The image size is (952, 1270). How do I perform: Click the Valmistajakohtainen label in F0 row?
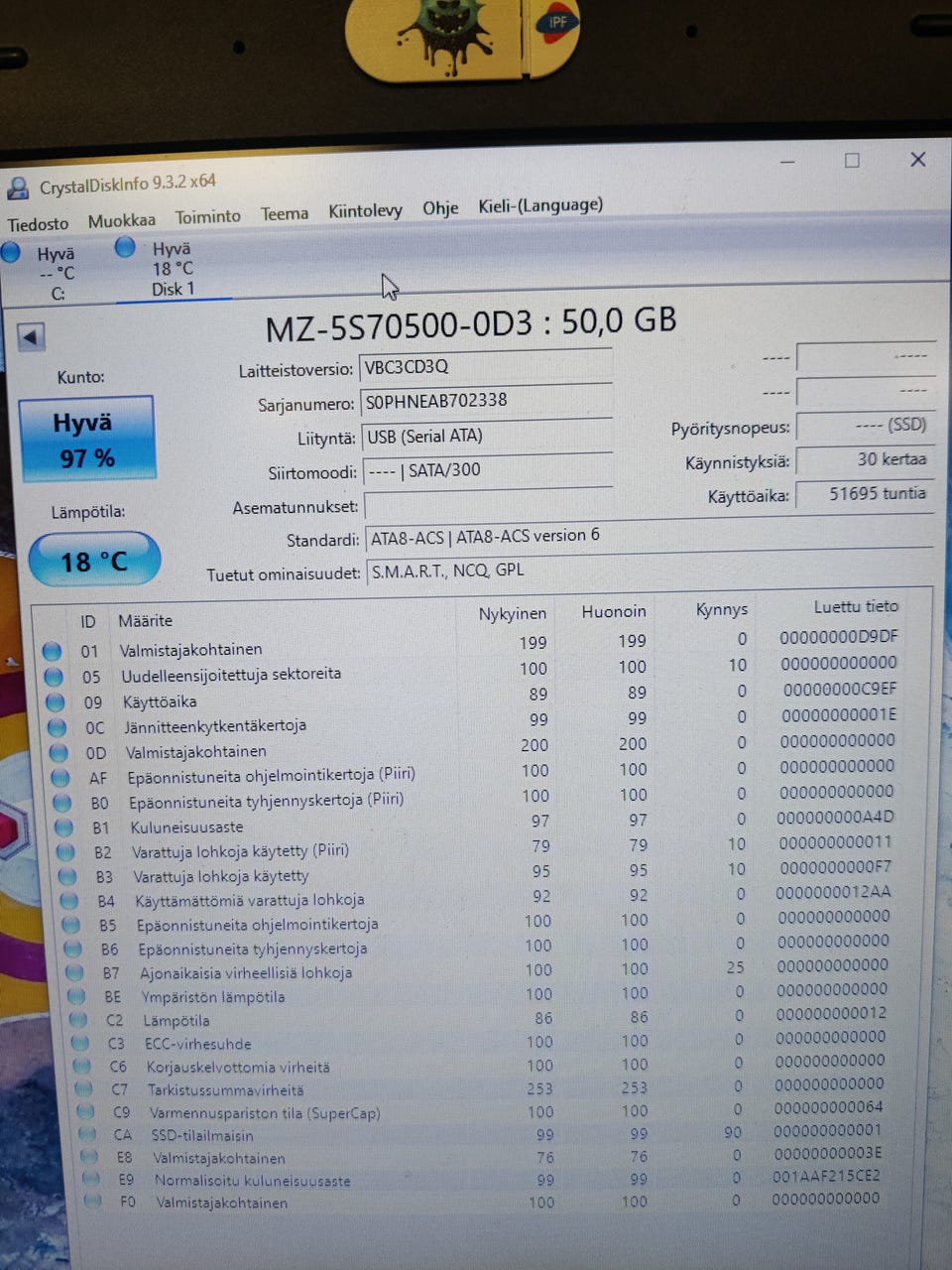tap(222, 1203)
